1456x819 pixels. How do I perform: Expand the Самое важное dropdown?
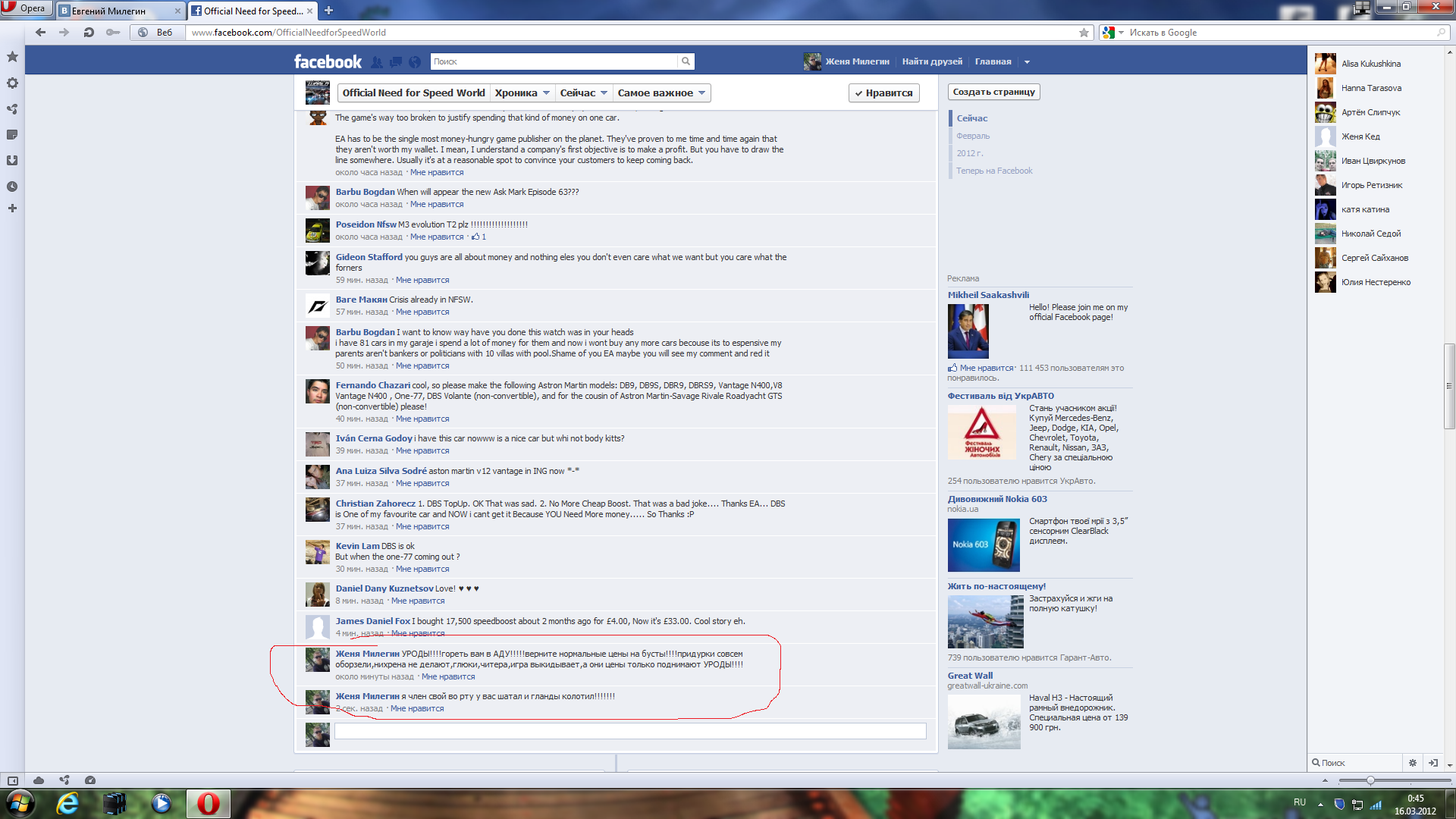coord(661,93)
